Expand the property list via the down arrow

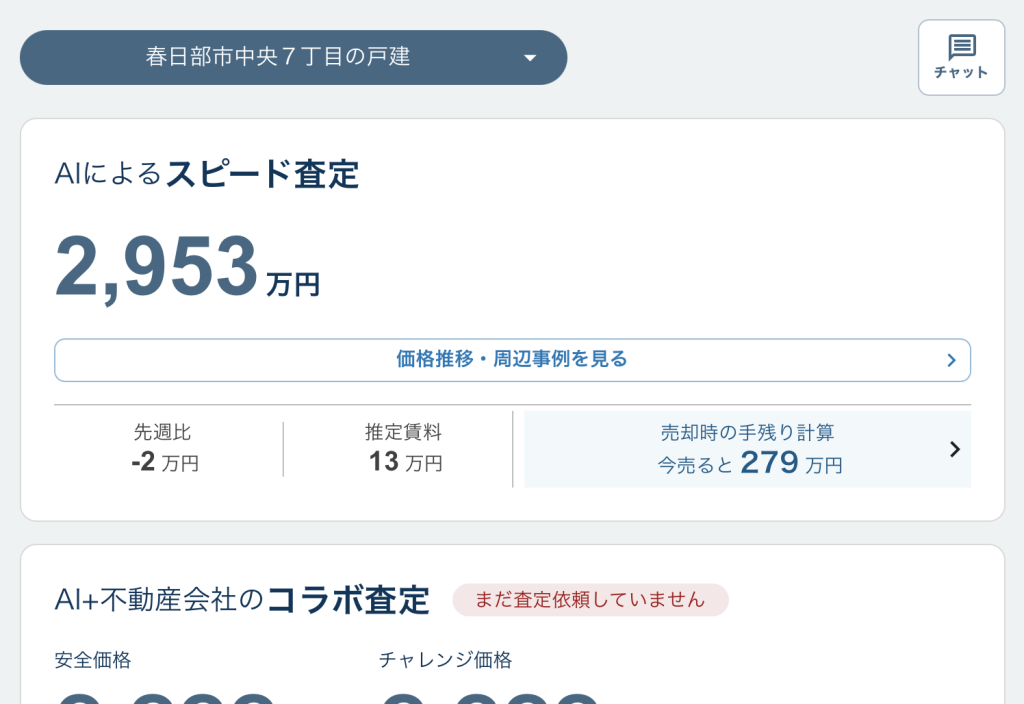point(530,58)
